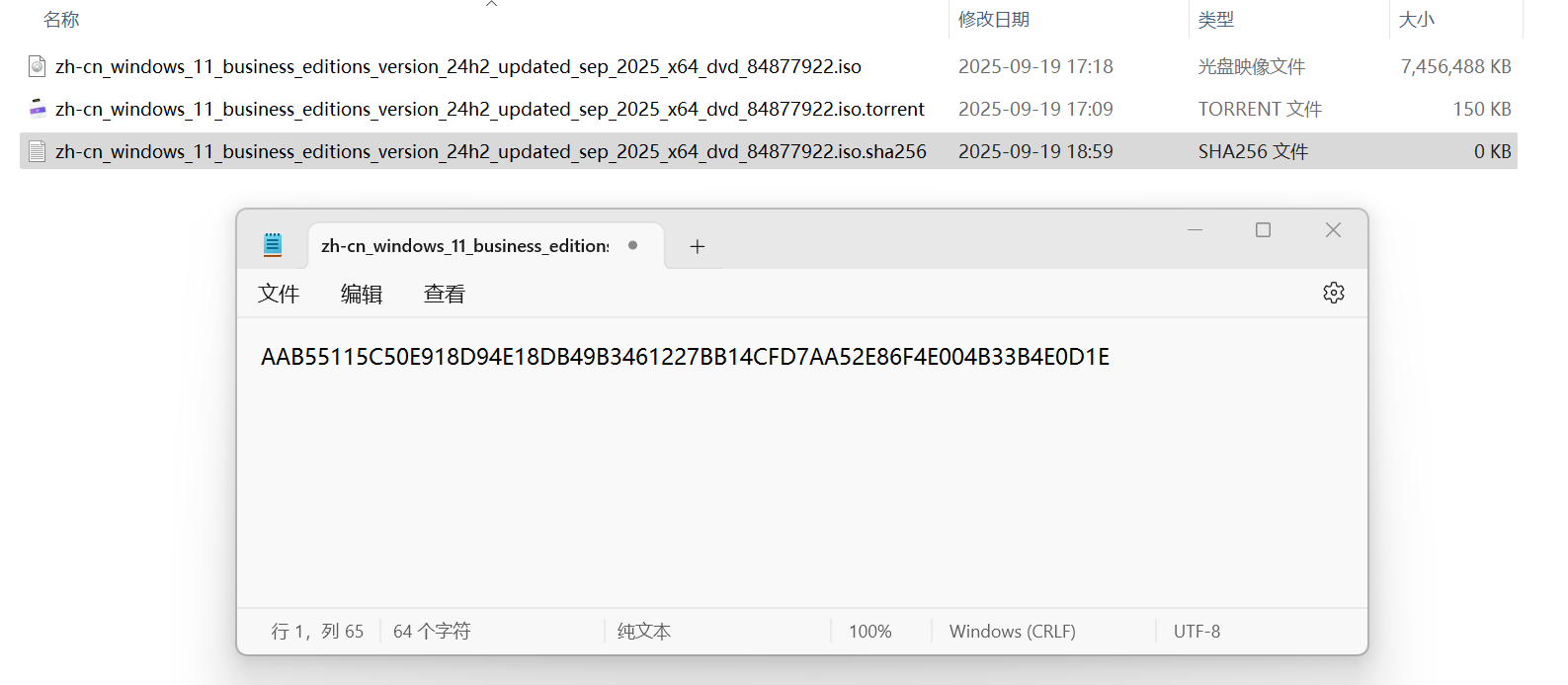Click the sha256 text file icon
Viewport: 1568px width, 685px height.
coord(38,151)
